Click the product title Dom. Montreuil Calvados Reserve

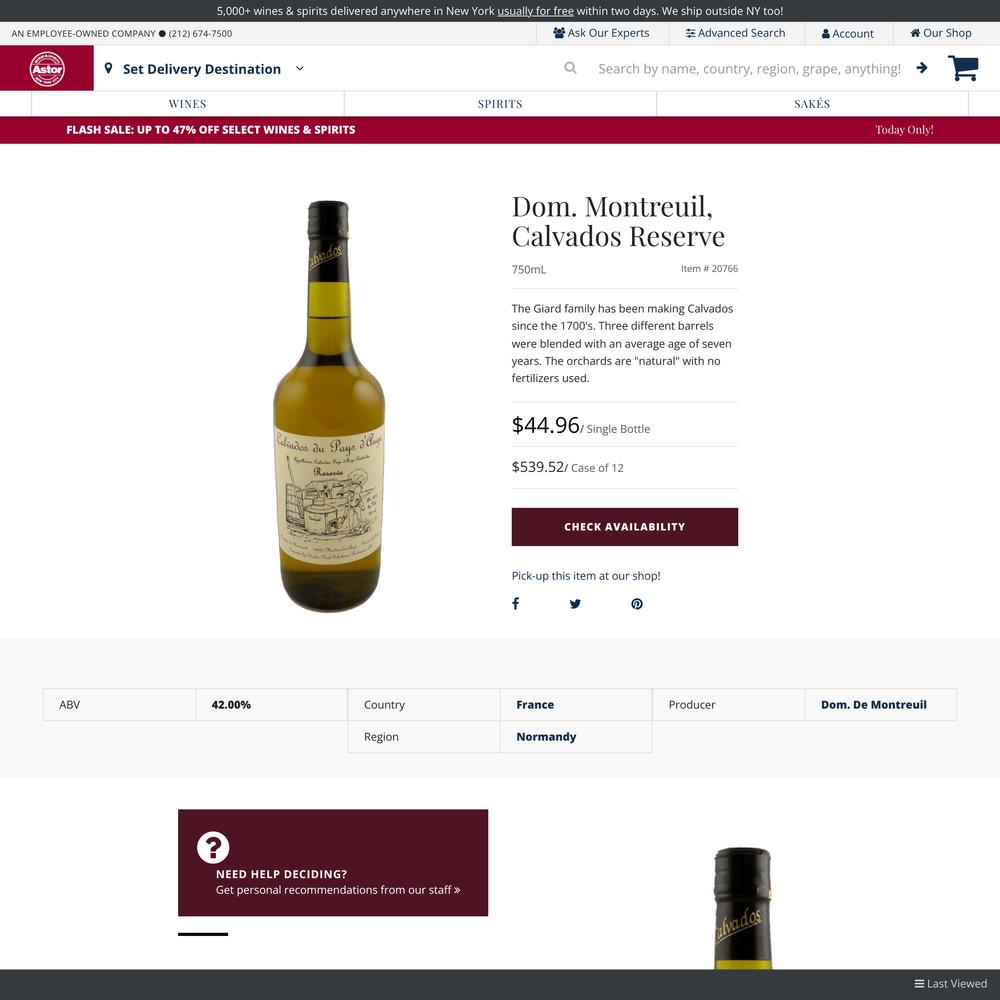618,221
